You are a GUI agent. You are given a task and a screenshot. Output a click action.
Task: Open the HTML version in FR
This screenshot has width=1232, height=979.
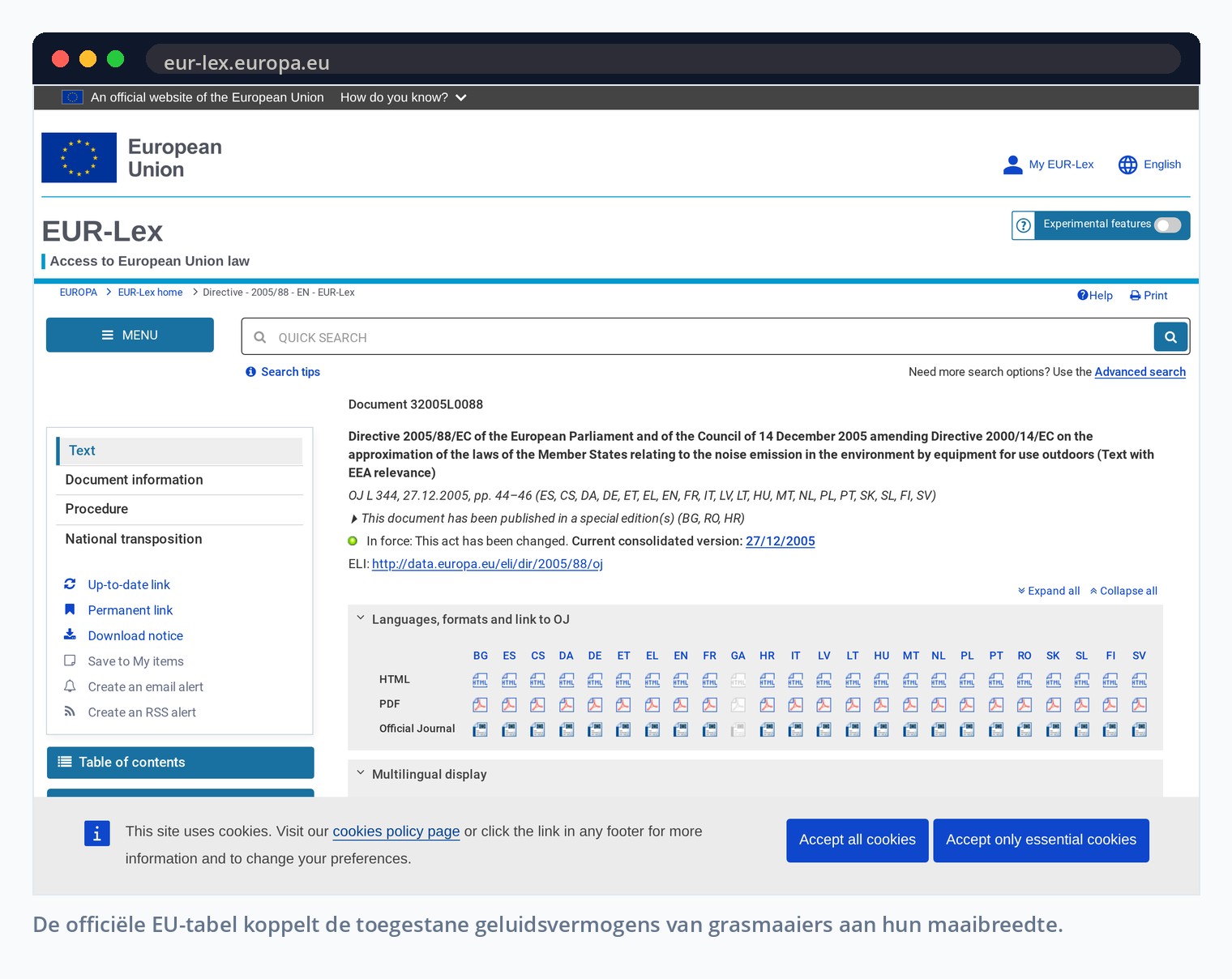pos(709,680)
